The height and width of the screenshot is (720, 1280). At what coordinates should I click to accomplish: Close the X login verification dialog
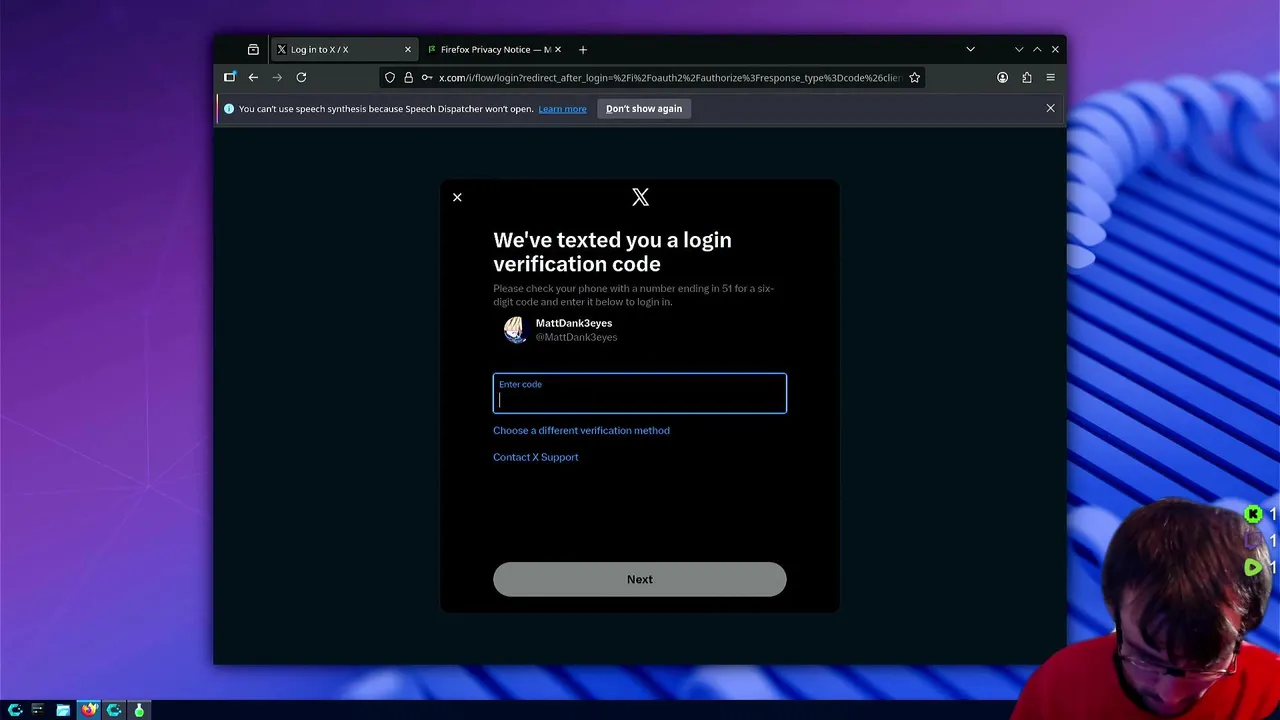(457, 197)
